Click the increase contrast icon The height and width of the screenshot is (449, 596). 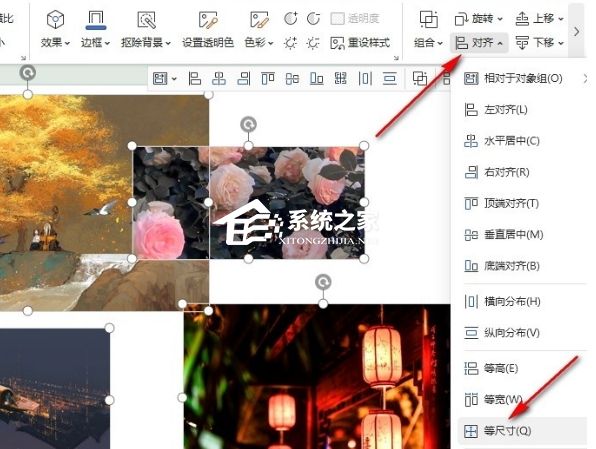pyautogui.click(x=291, y=18)
